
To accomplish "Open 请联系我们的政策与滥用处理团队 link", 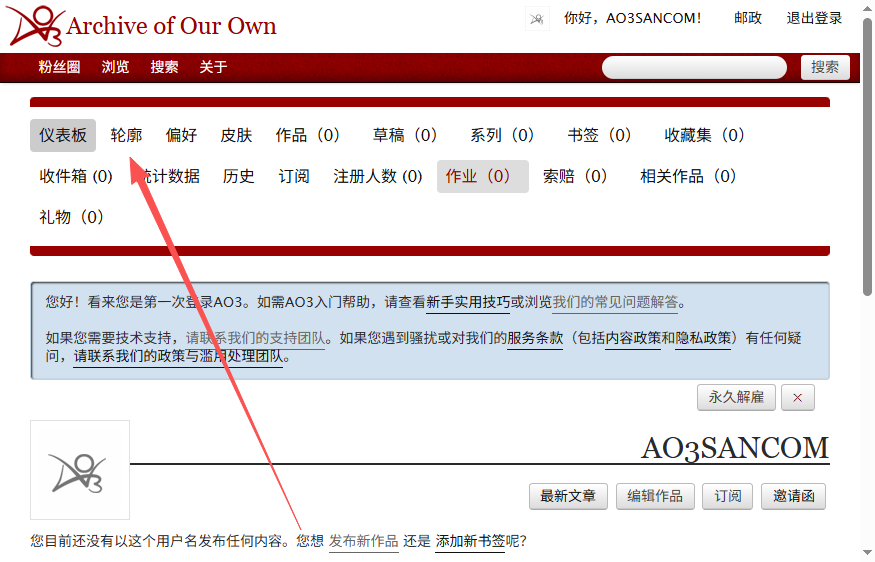I will tap(179, 356).
